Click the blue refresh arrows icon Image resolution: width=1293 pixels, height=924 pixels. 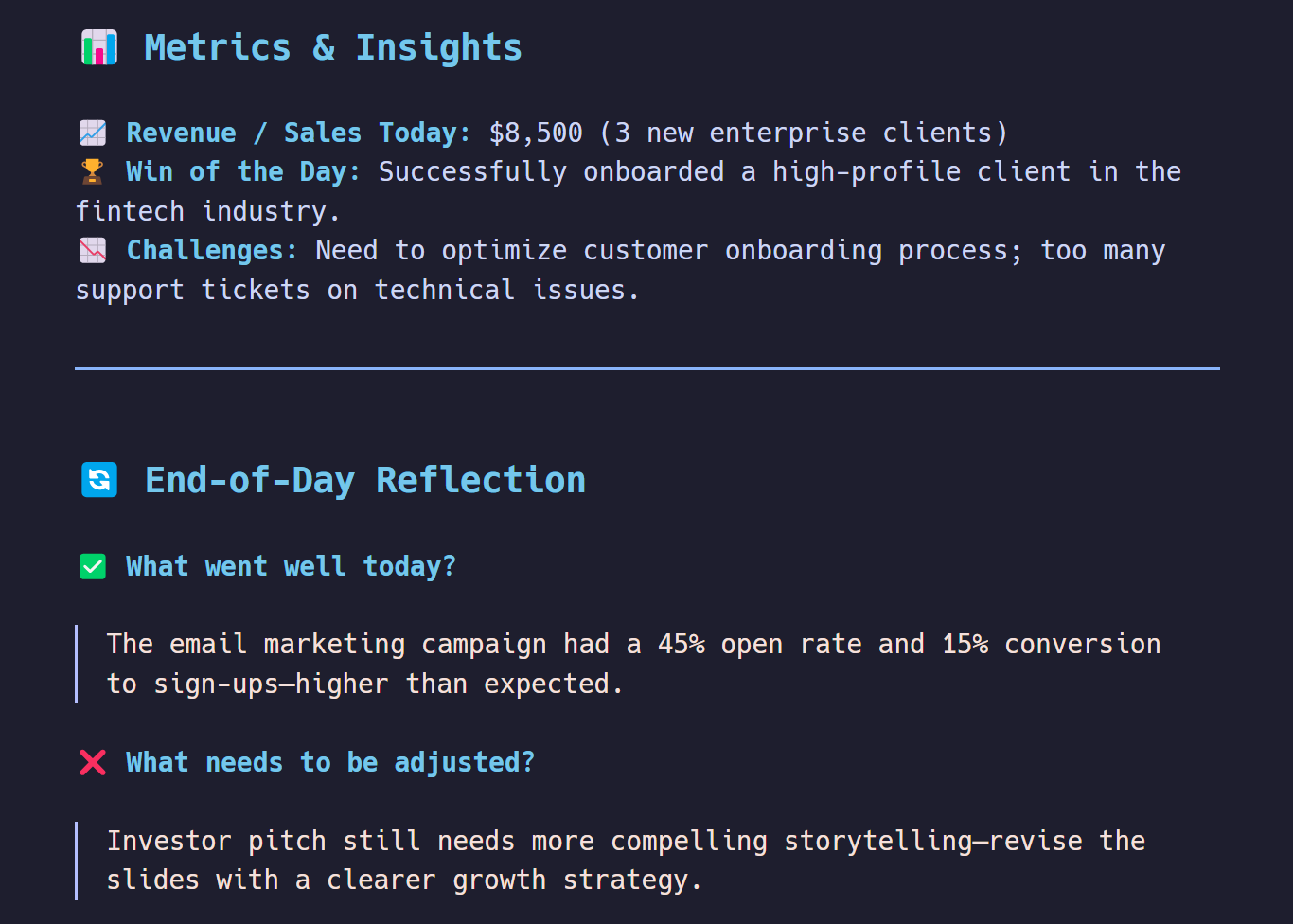pyautogui.click(x=99, y=480)
